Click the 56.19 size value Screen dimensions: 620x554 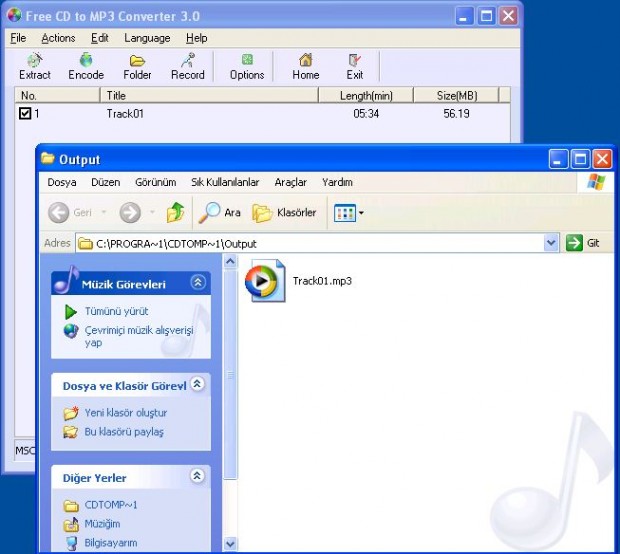click(456, 114)
